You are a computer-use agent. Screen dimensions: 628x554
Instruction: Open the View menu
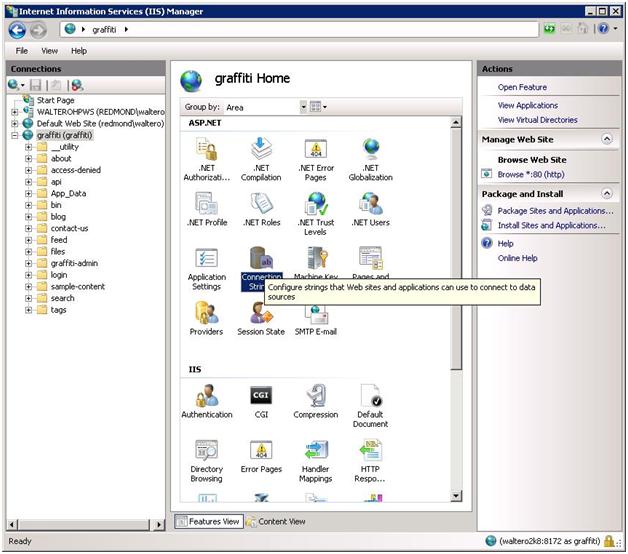[49, 51]
